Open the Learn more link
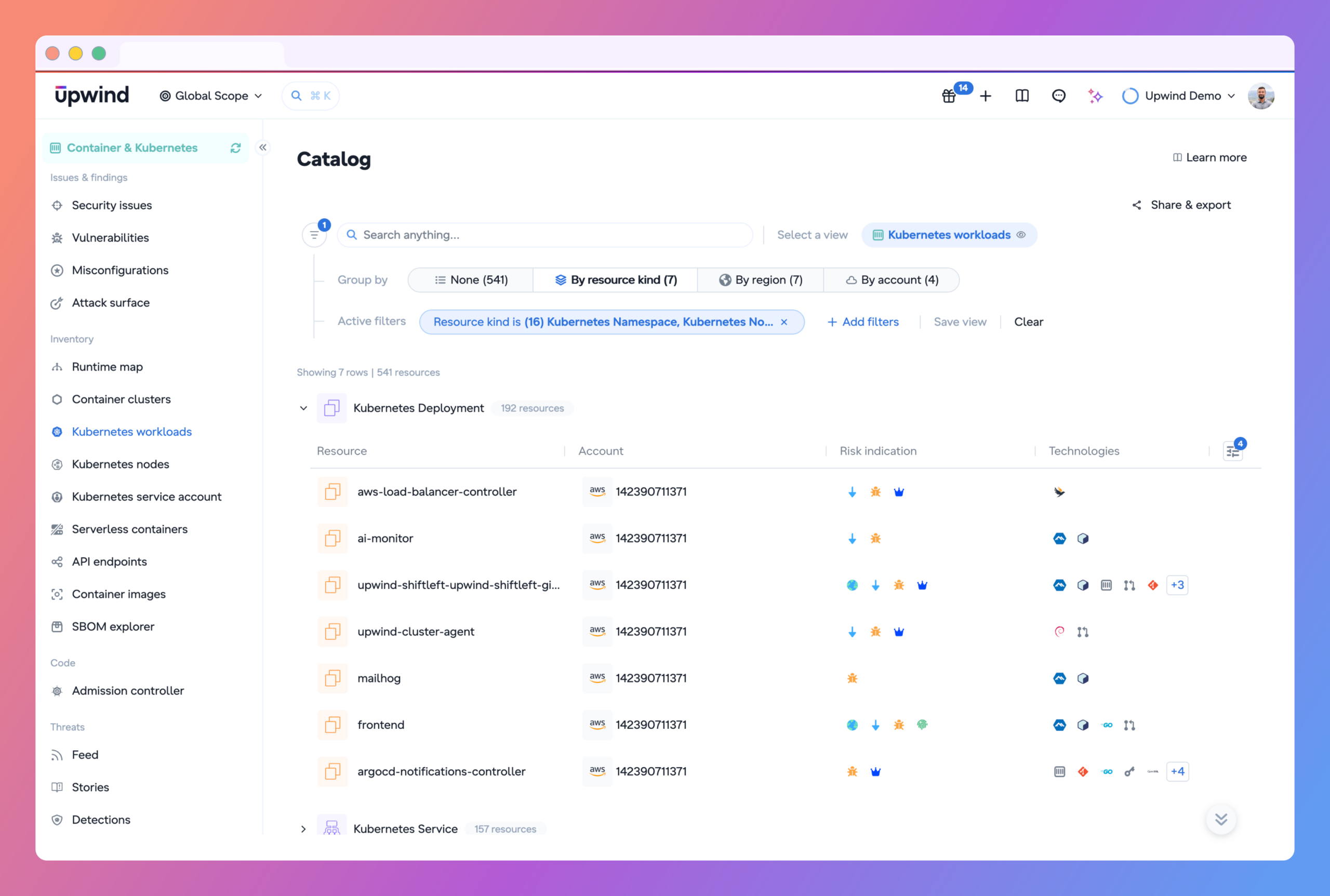The image size is (1330, 896). [1209, 157]
